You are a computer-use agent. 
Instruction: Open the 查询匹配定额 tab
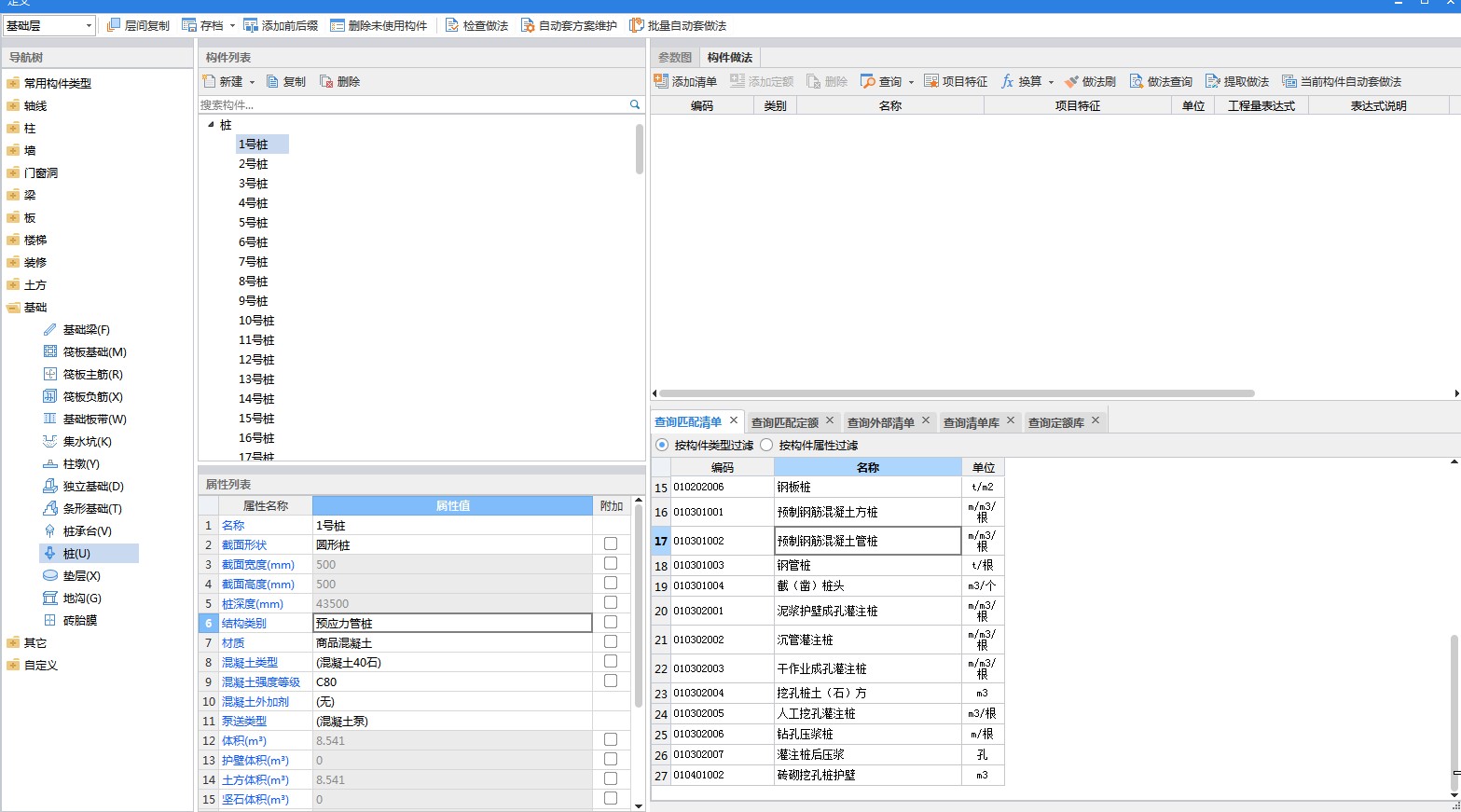[x=785, y=422]
